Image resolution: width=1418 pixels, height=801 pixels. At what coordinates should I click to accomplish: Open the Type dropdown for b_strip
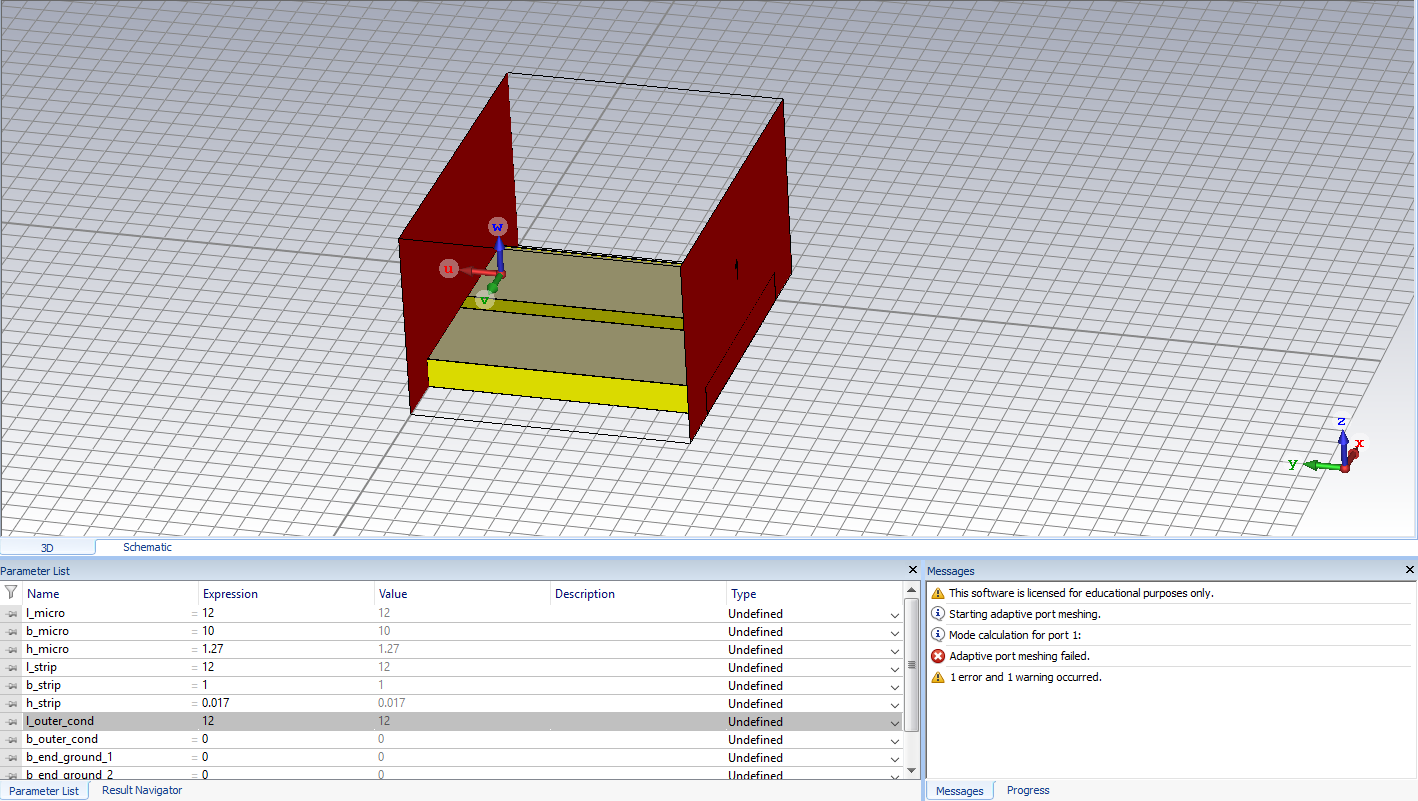pyautogui.click(x=895, y=686)
